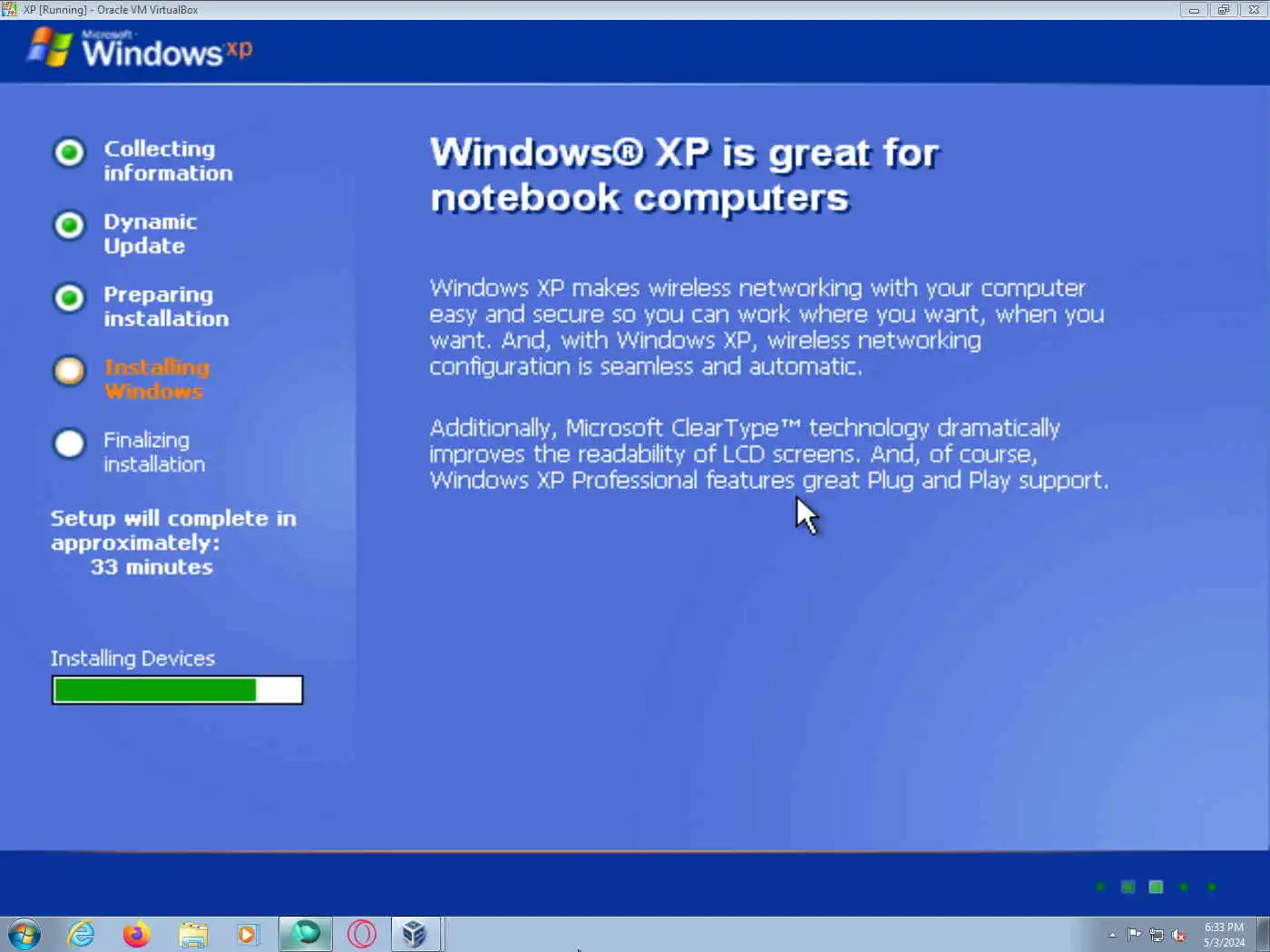
Task: Show hidden tray icons arrow
Action: point(1112,935)
